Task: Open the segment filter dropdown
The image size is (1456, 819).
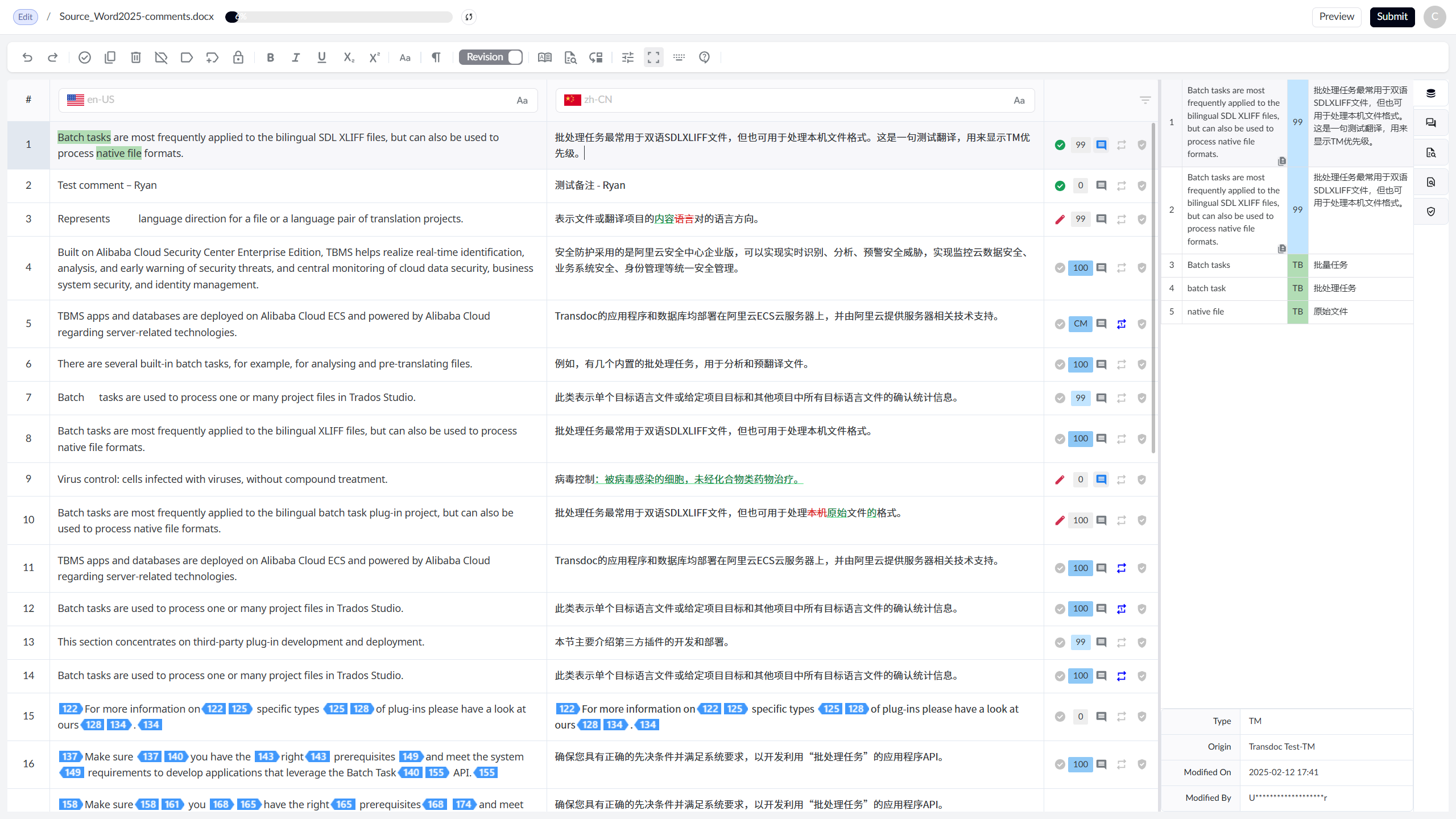Action: click(1145, 100)
